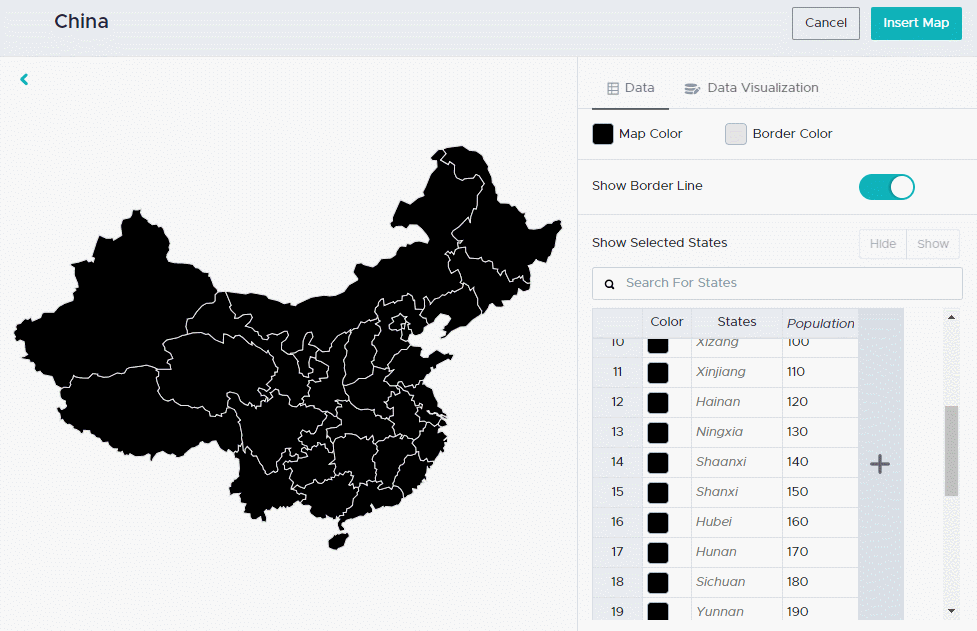This screenshot has height=631, width=977.
Task: Focus the Search For States field
Action: point(777,283)
